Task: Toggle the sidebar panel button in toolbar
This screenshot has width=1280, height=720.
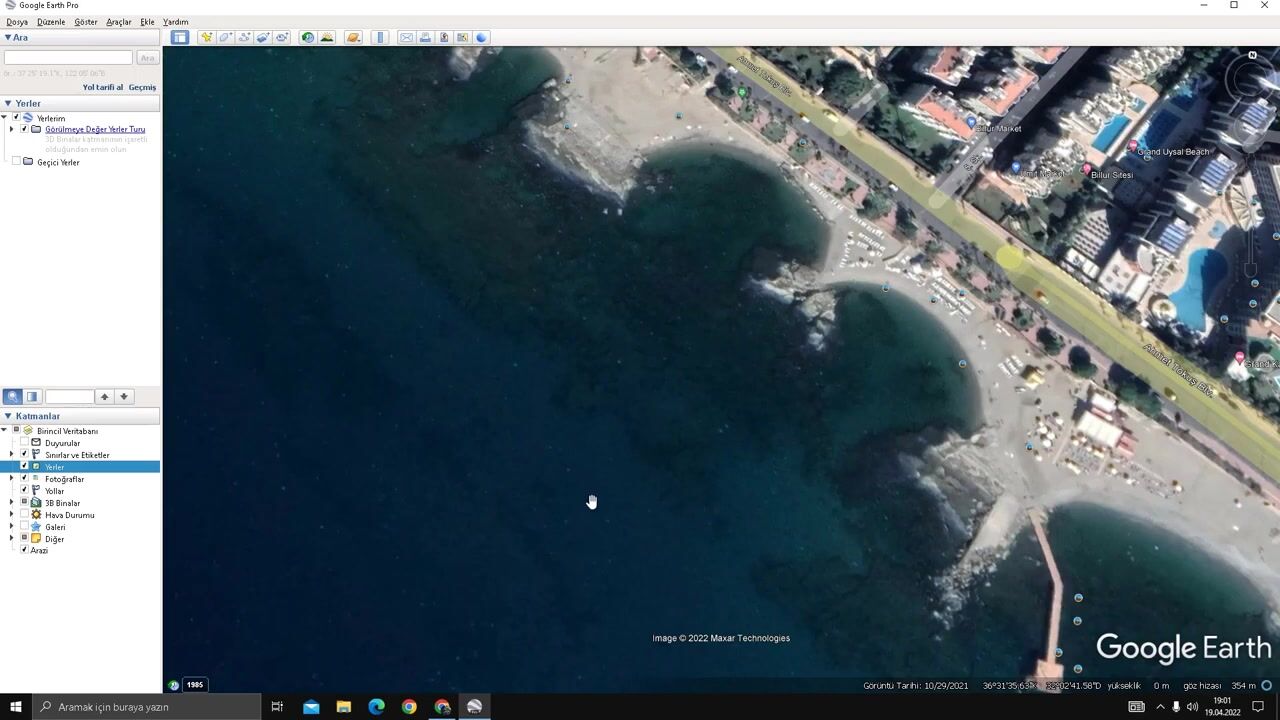Action: [x=179, y=37]
